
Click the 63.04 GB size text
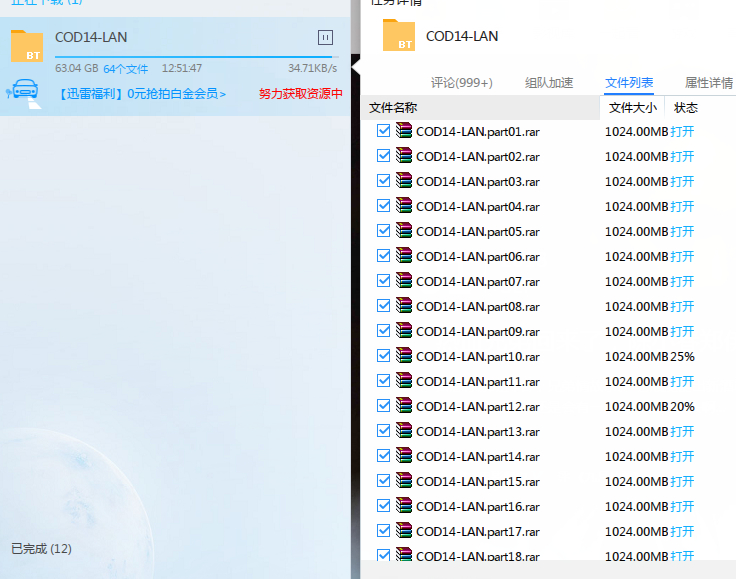77,69
